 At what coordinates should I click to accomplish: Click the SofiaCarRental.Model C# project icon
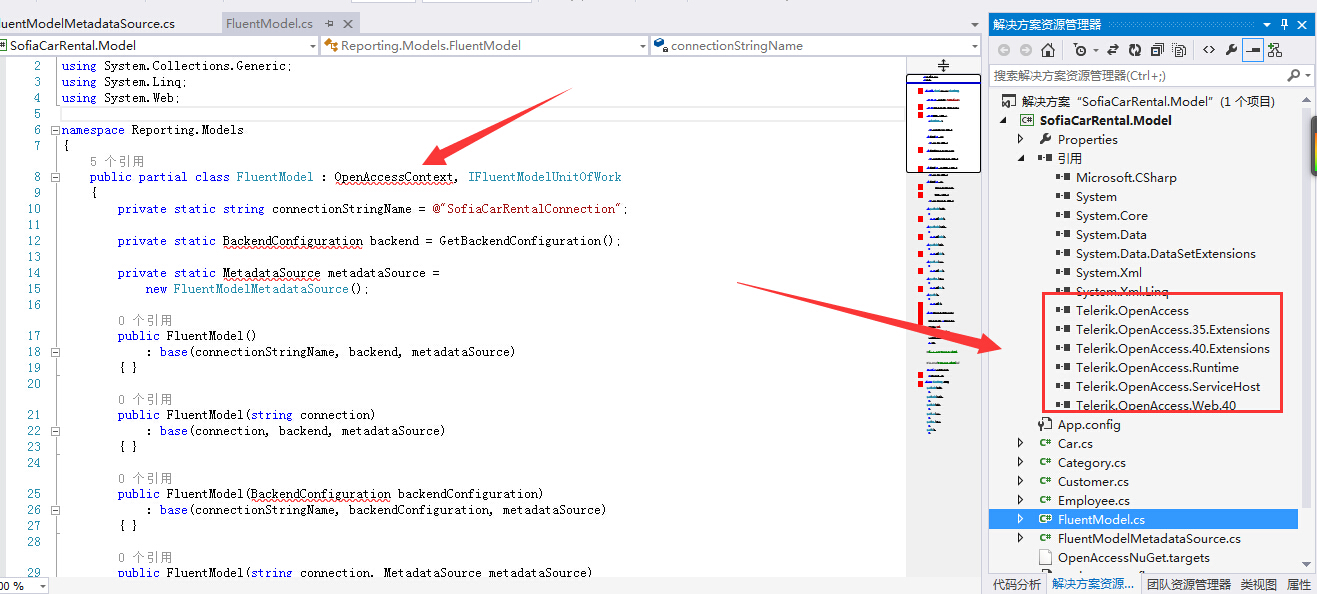coord(1027,120)
